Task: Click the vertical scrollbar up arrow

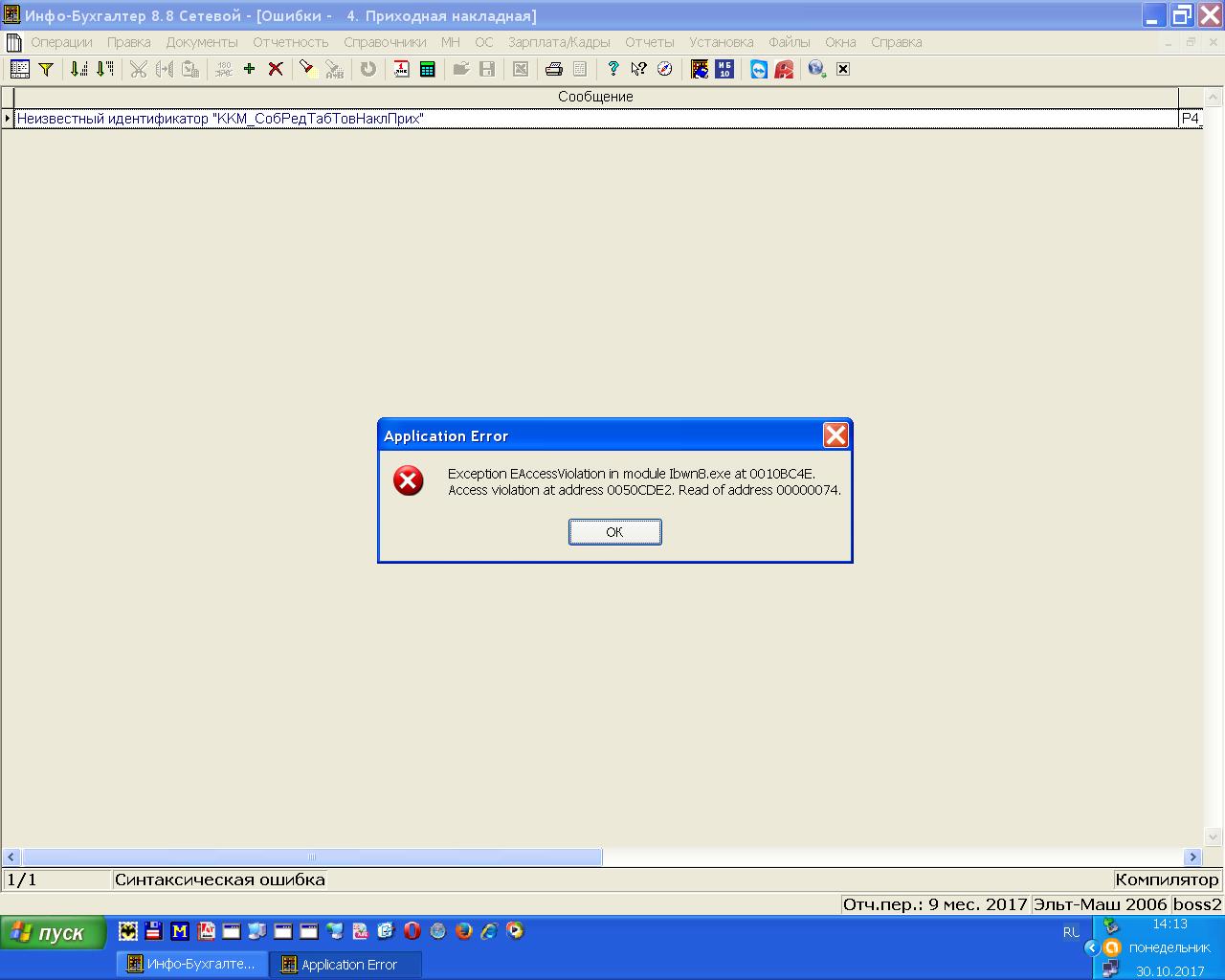Action: pos(1214,97)
